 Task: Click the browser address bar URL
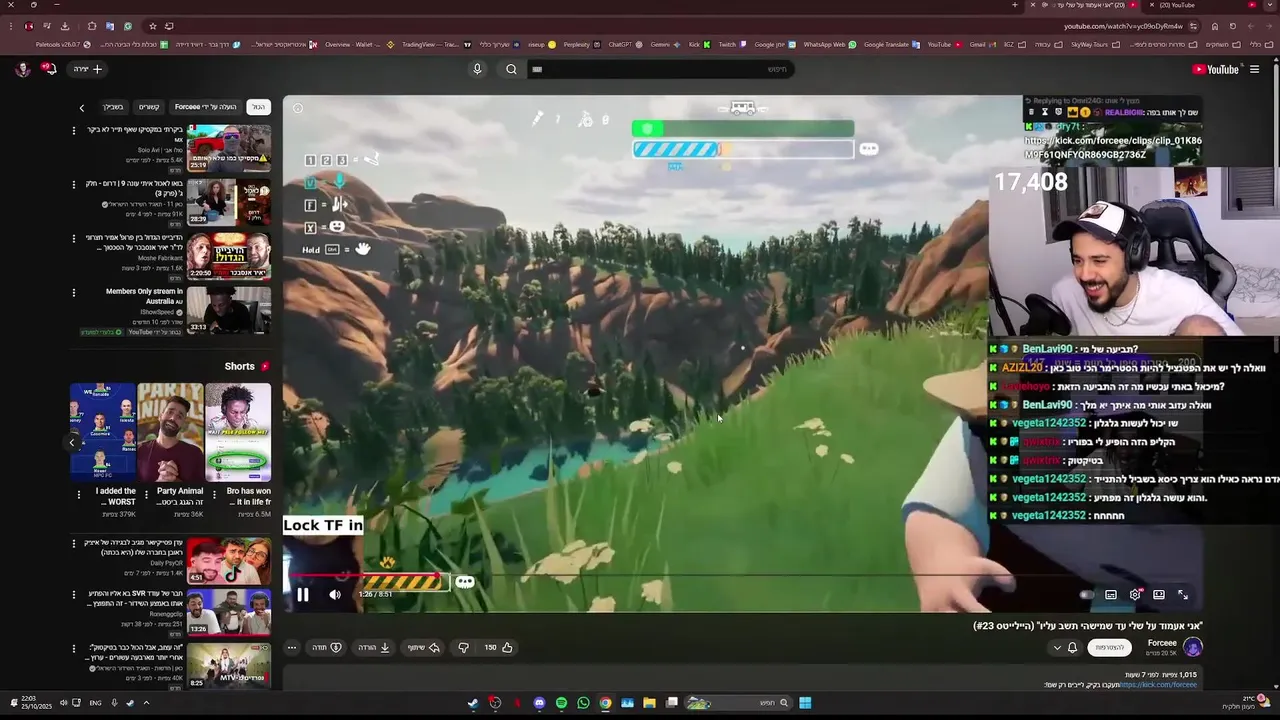click(1123, 26)
